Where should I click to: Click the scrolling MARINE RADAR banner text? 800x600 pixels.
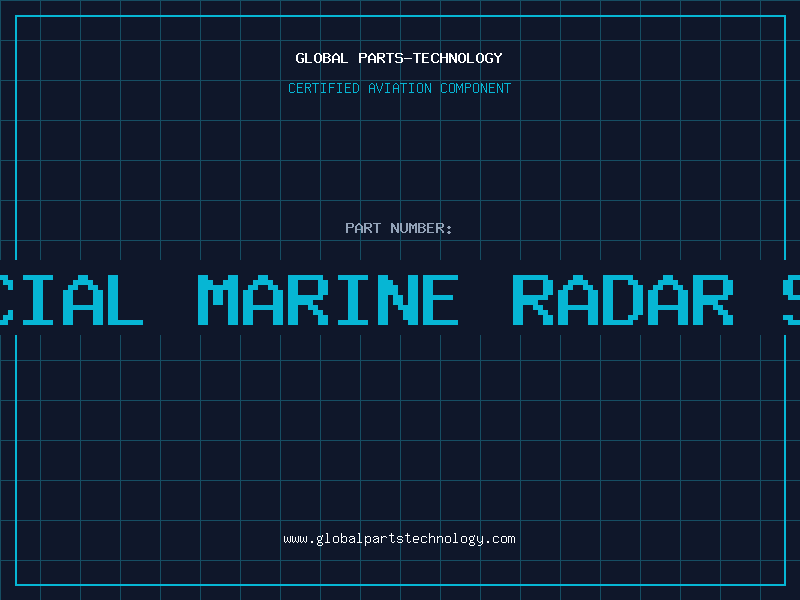[x=400, y=299]
